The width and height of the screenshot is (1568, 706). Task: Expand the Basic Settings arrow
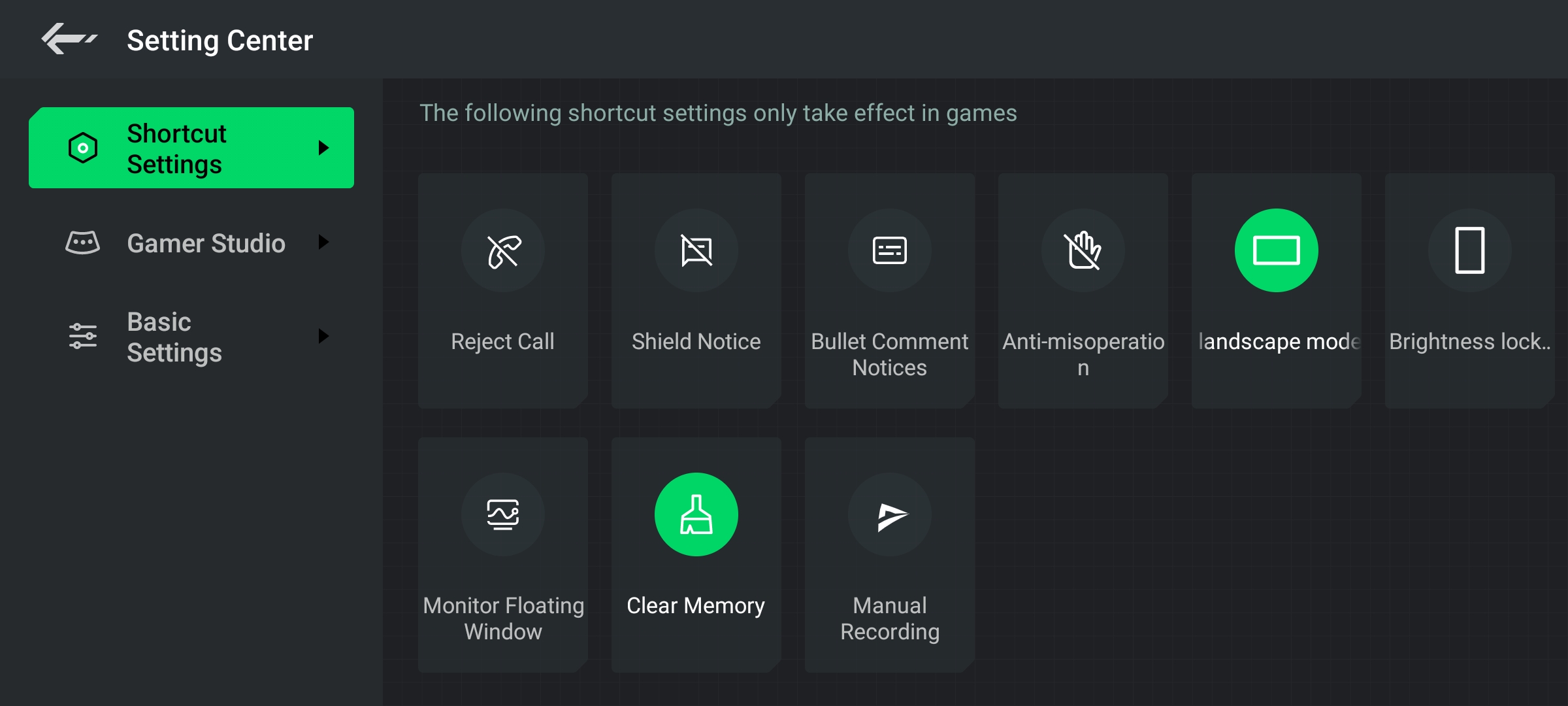point(323,336)
